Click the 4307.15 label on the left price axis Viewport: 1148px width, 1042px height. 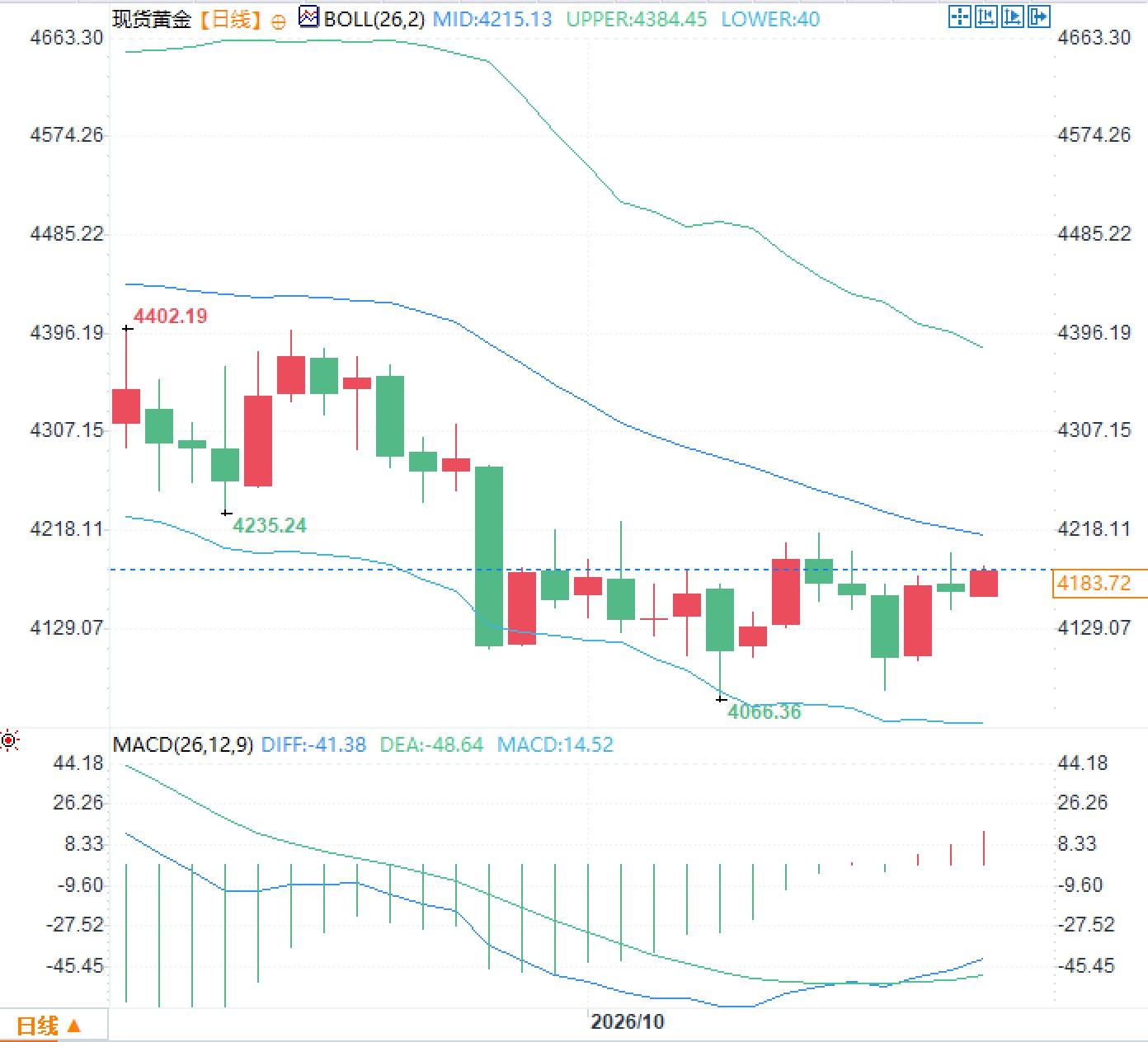pos(67,430)
